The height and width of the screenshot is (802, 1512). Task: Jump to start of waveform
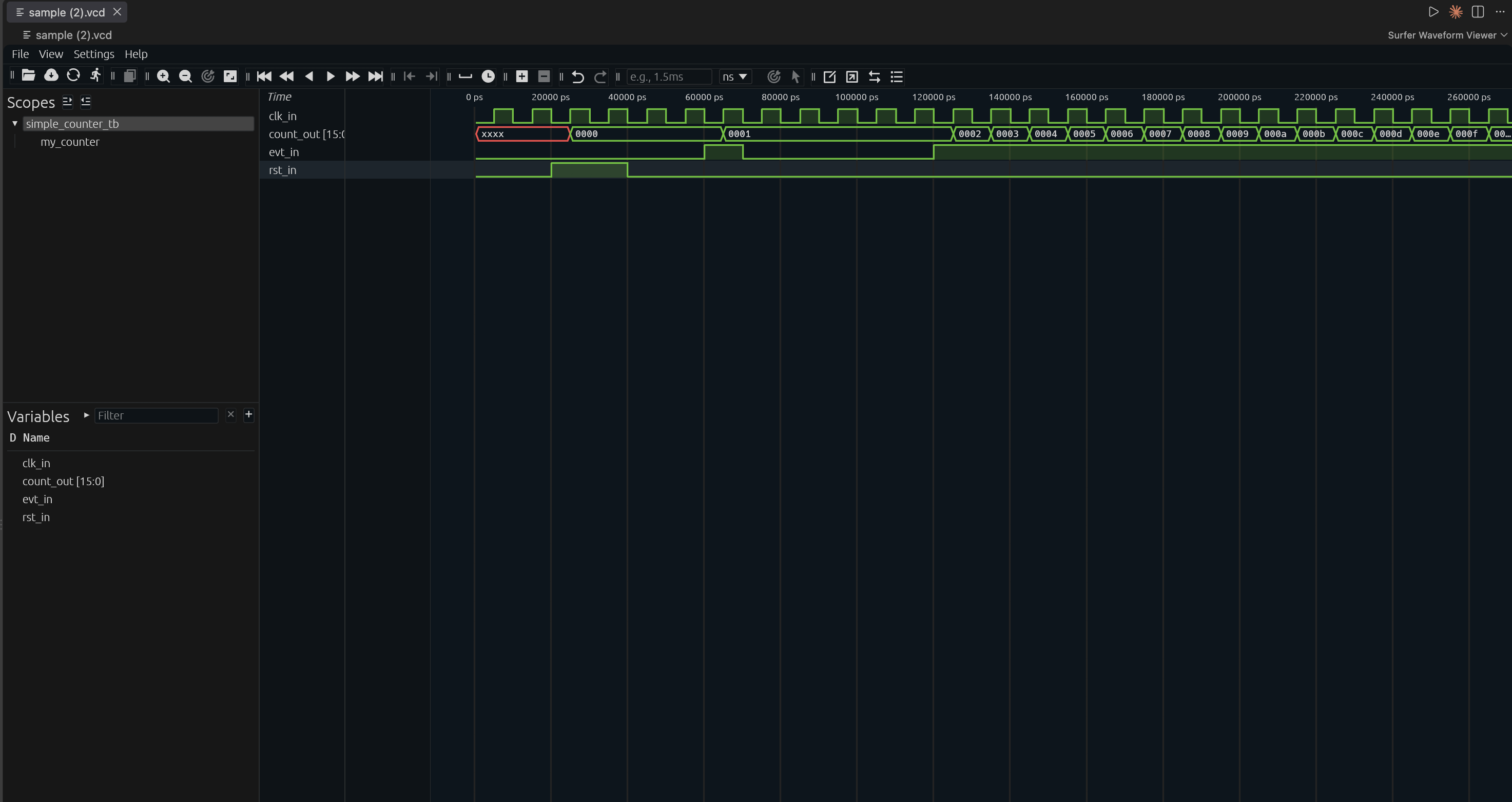click(264, 77)
